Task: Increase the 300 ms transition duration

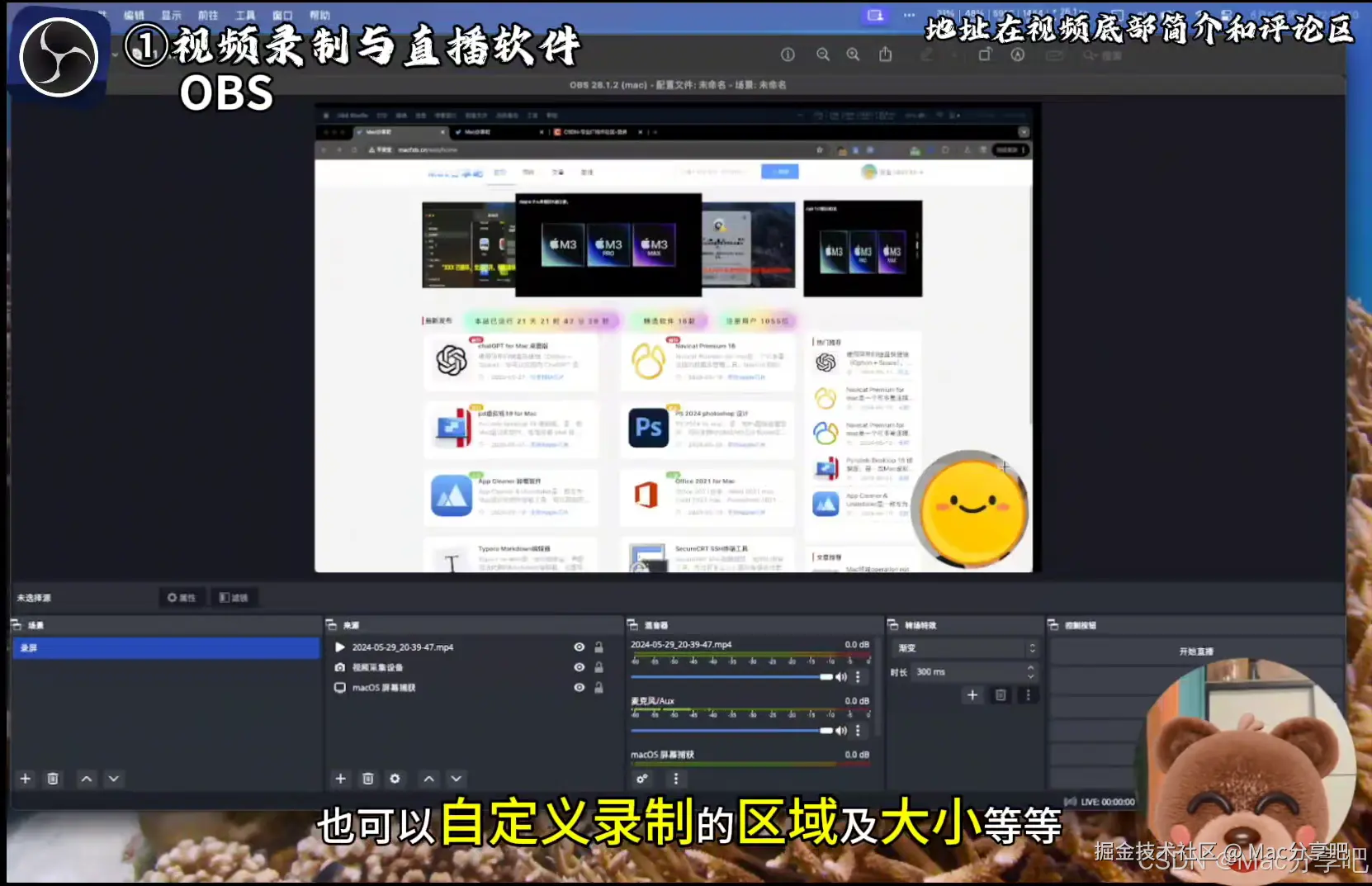Action: [1029, 667]
